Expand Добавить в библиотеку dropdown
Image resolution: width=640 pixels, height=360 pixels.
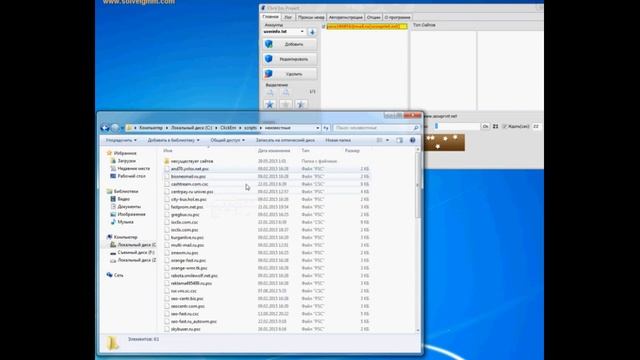tap(173, 140)
